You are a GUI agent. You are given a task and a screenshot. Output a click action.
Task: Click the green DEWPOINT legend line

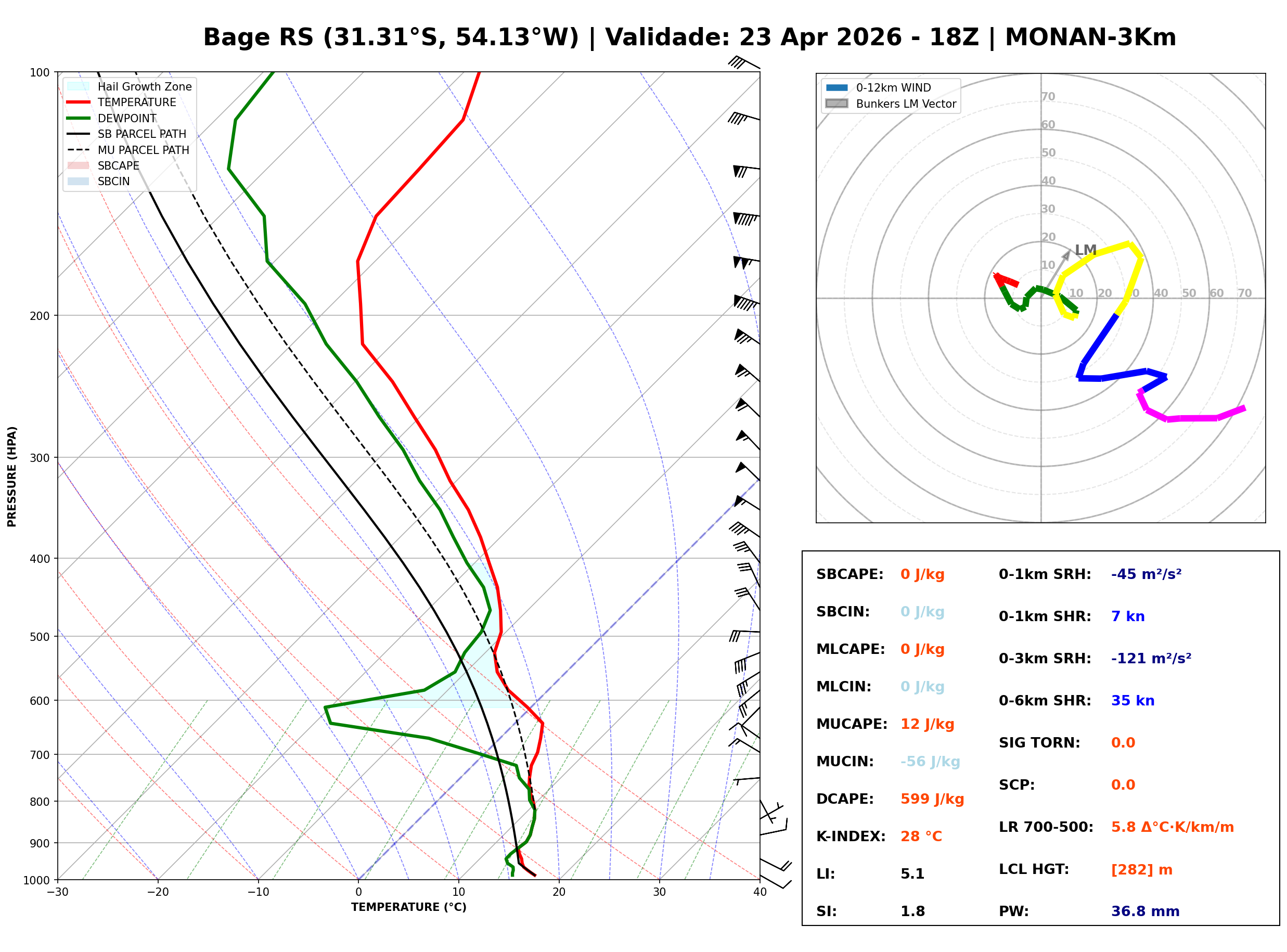[79, 118]
